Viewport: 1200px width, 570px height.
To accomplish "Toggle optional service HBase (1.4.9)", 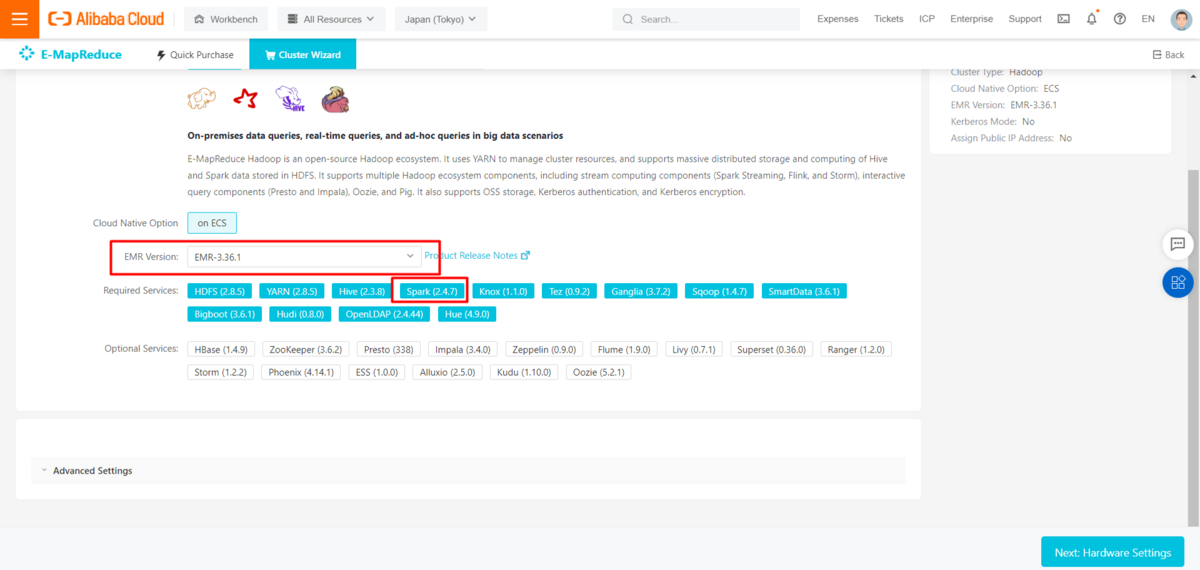I will click(219, 350).
